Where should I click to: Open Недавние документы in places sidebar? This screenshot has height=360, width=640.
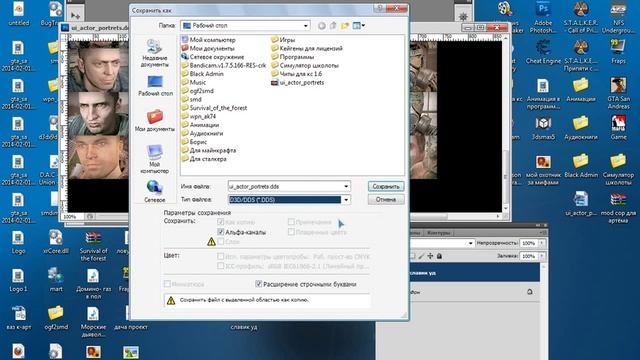[154, 53]
